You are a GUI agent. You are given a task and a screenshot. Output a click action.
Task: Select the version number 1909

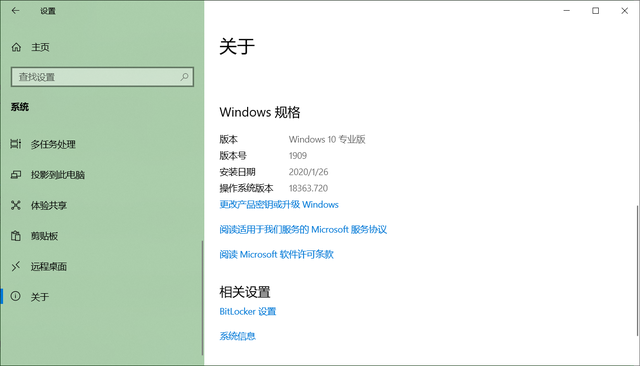tap(298, 155)
